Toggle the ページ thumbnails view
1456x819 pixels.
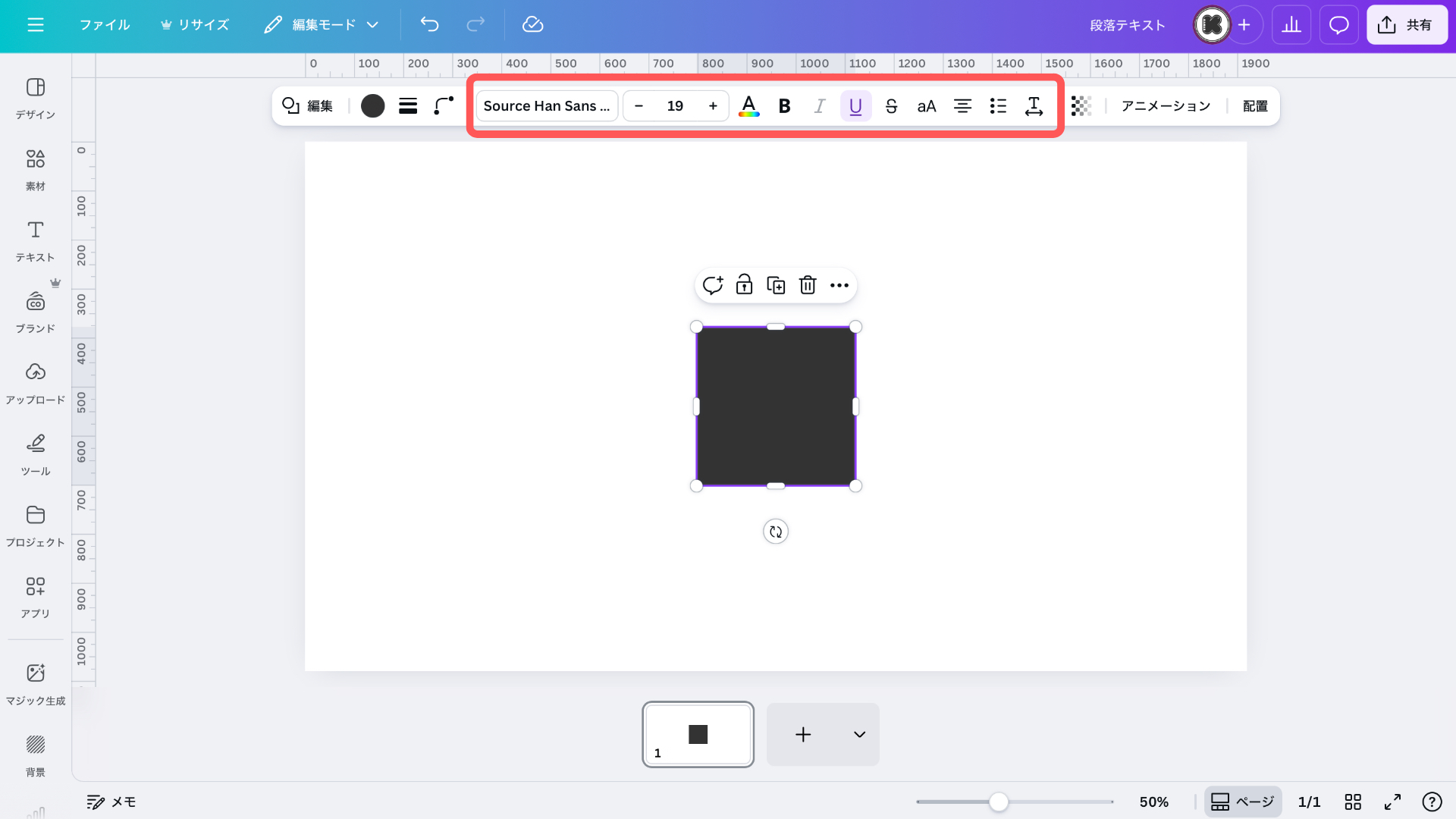click(x=1243, y=802)
